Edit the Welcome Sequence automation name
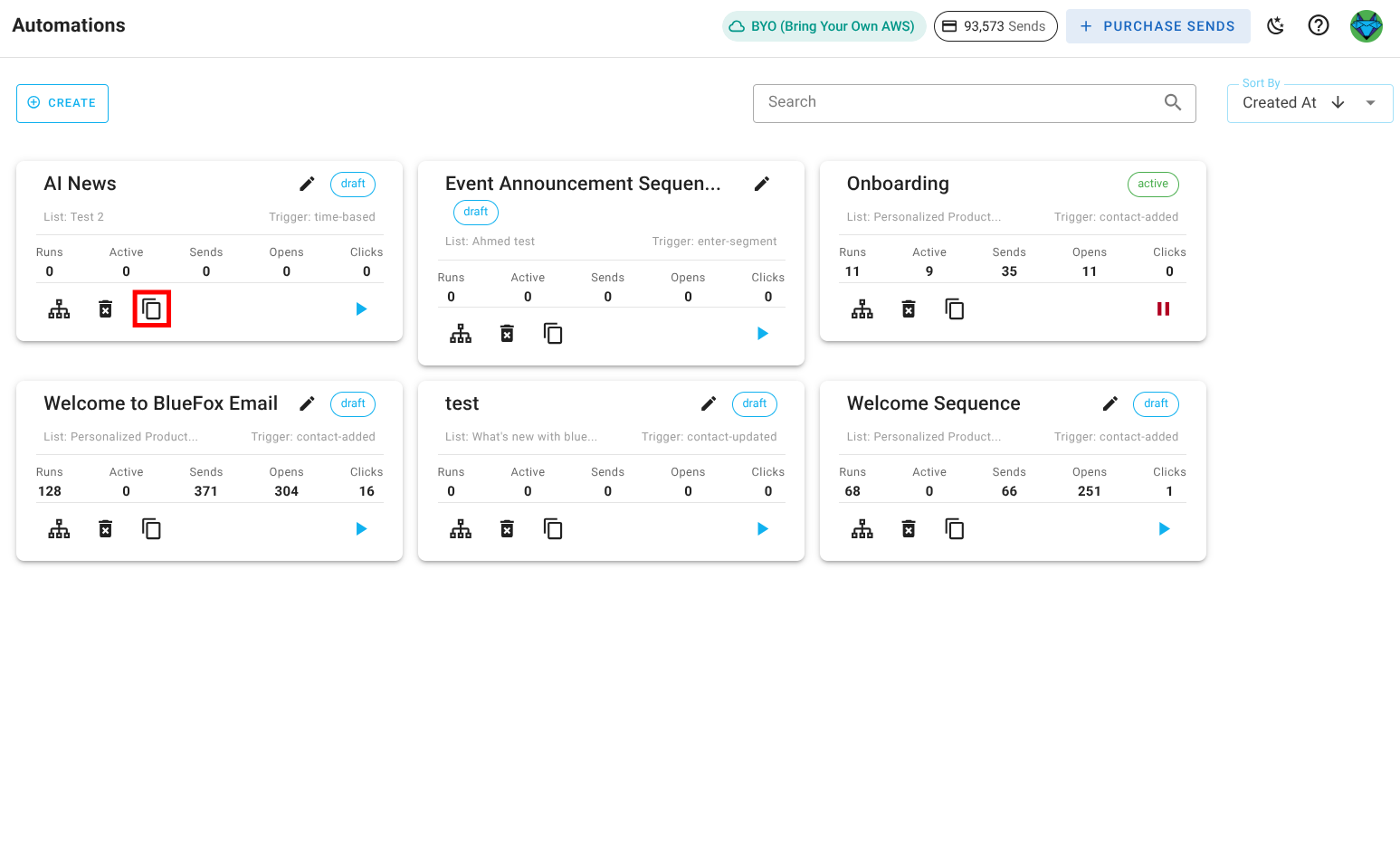 (x=1110, y=403)
